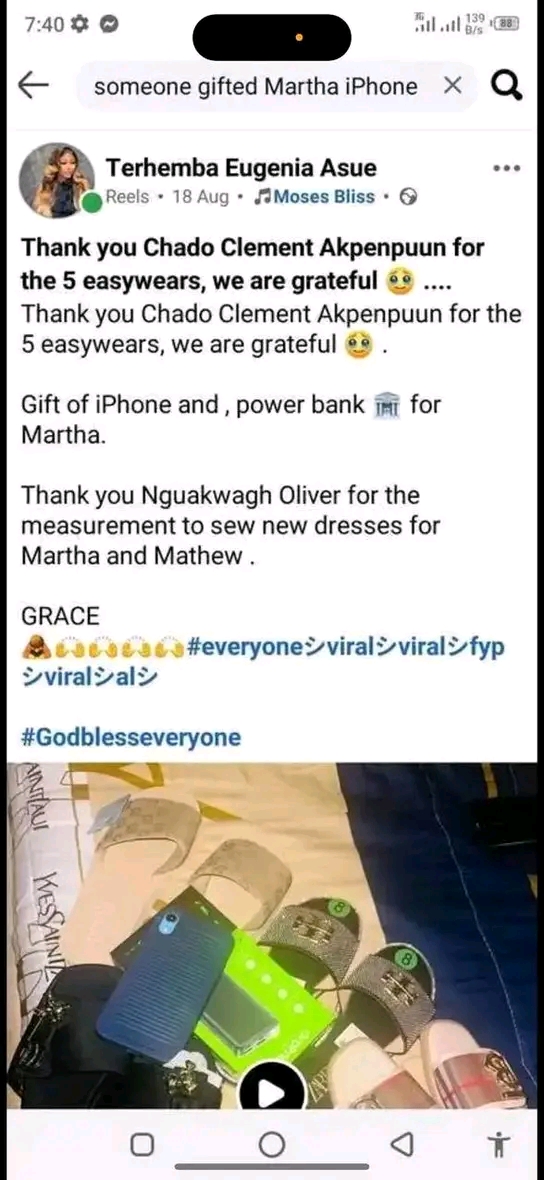Tap the back arrow in search bar

(x=33, y=86)
